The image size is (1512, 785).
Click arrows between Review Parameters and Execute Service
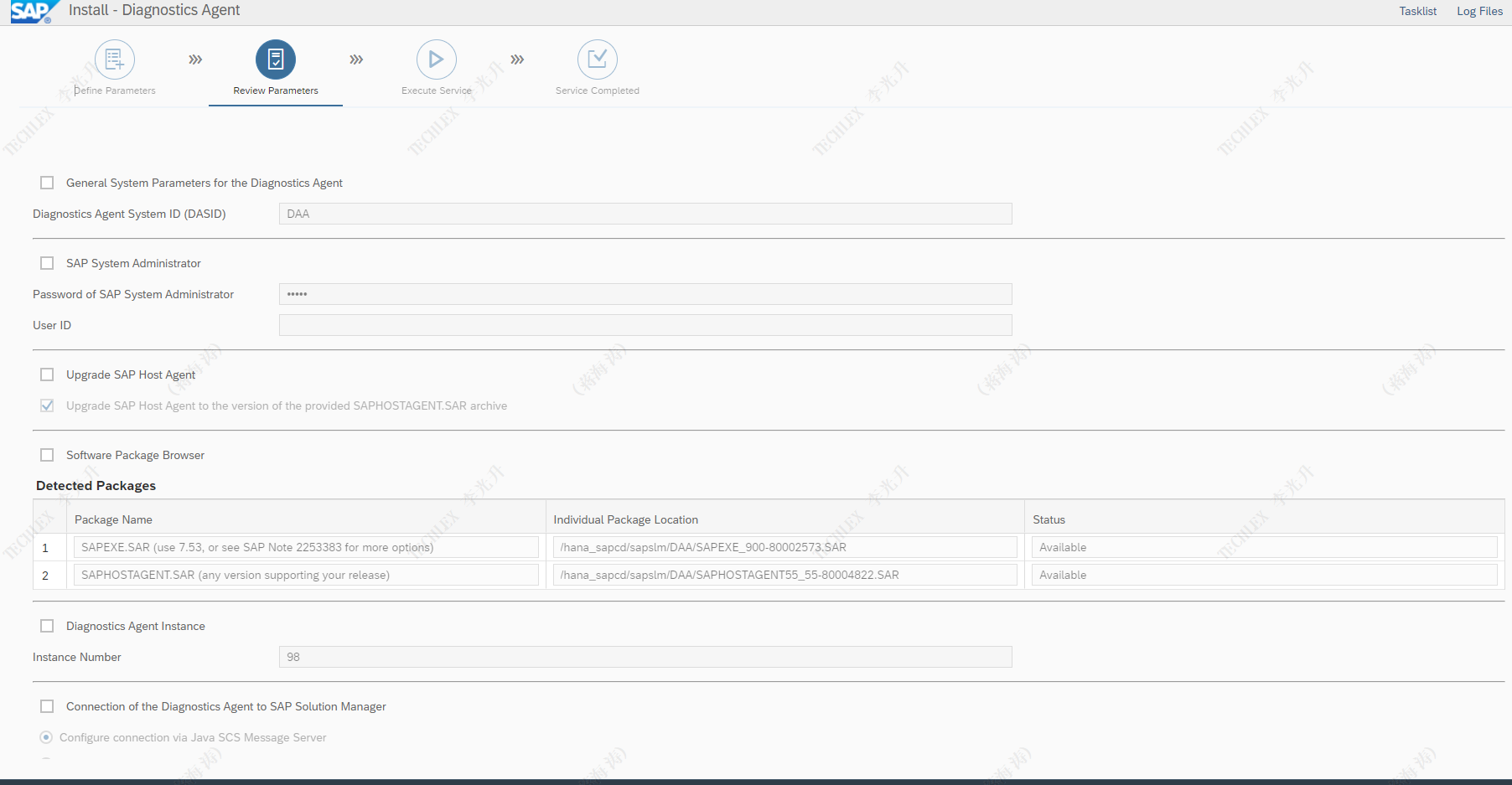pyautogui.click(x=356, y=59)
